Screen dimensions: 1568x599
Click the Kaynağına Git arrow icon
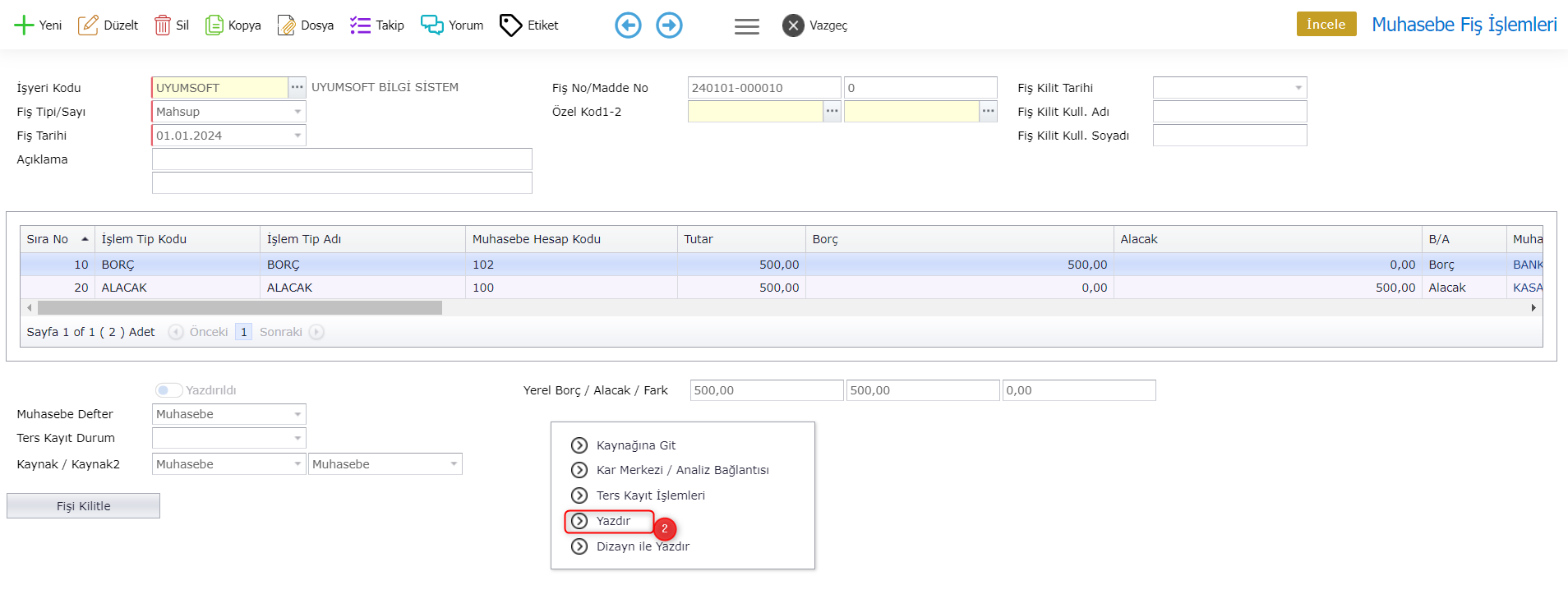click(579, 445)
